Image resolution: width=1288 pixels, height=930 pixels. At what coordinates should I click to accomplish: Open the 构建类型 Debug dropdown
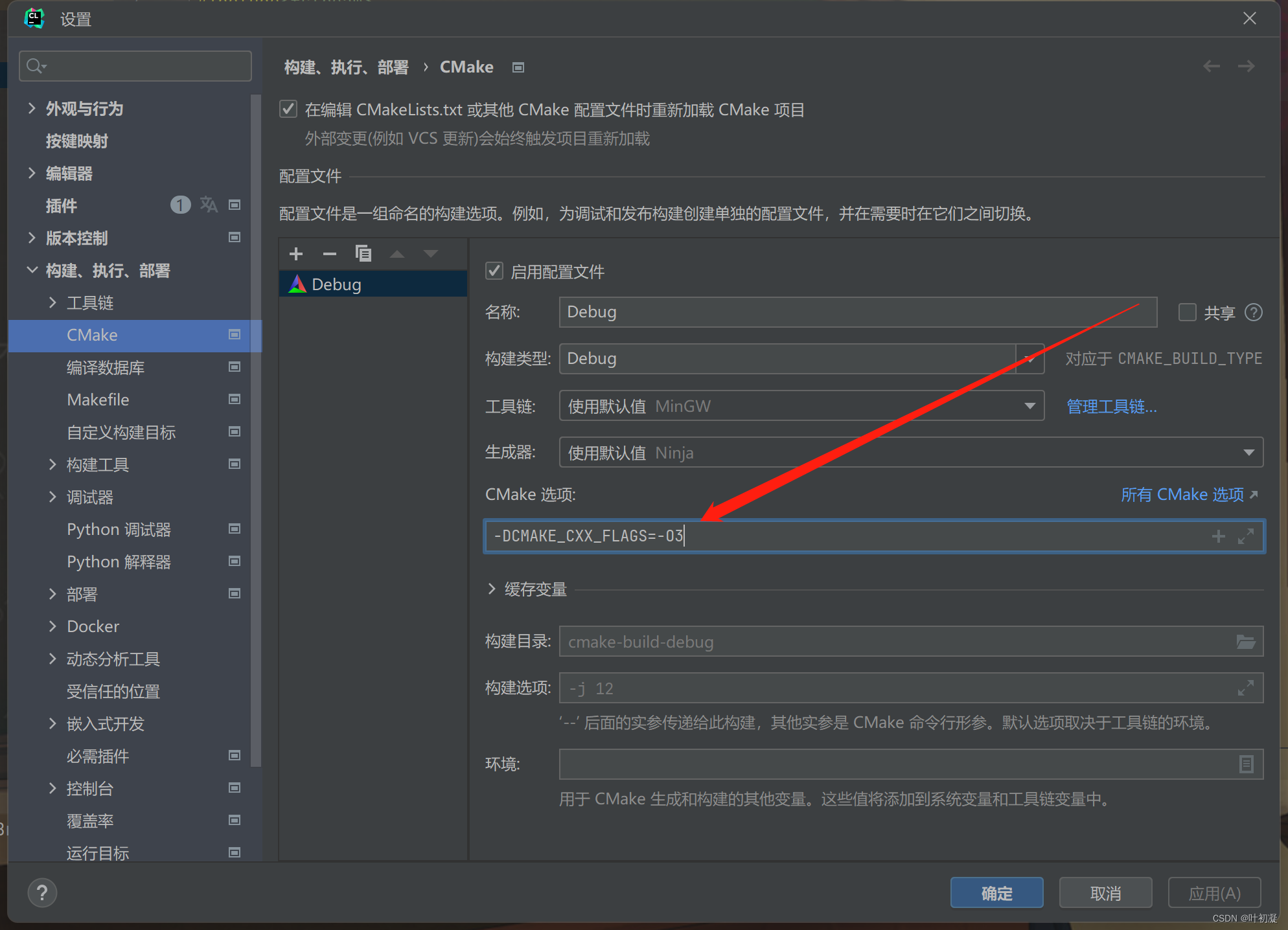(1029, 359)
